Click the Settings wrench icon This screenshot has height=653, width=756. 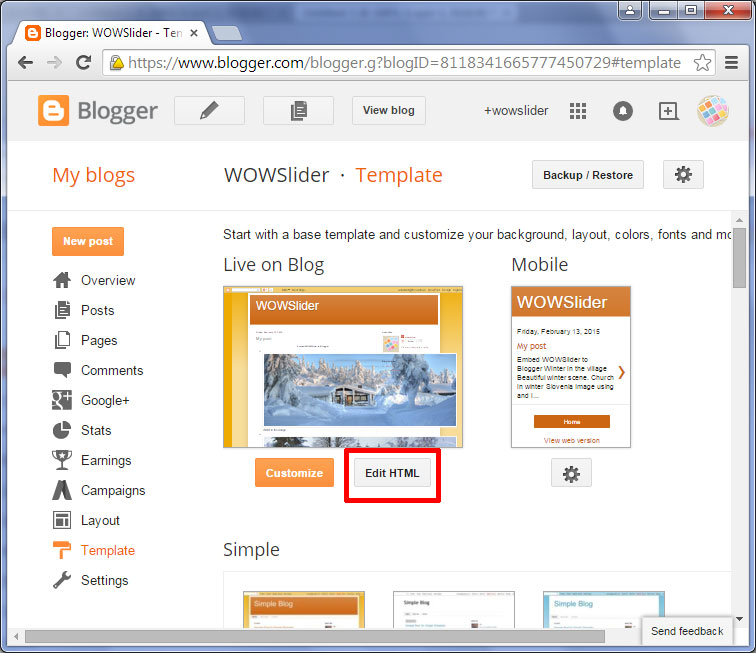(x=62, y=580)
